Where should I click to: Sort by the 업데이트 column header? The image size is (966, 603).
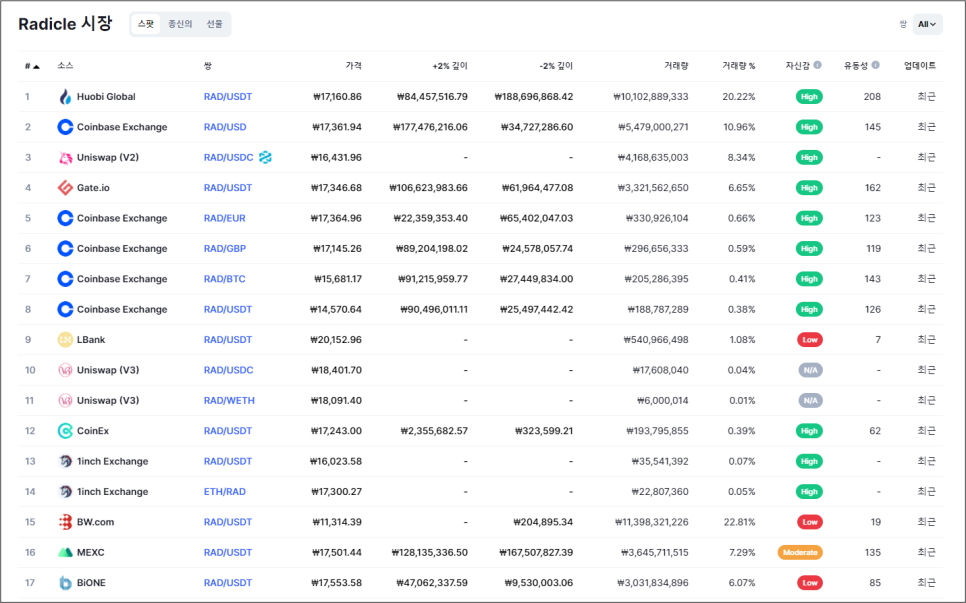pos(920,66)
